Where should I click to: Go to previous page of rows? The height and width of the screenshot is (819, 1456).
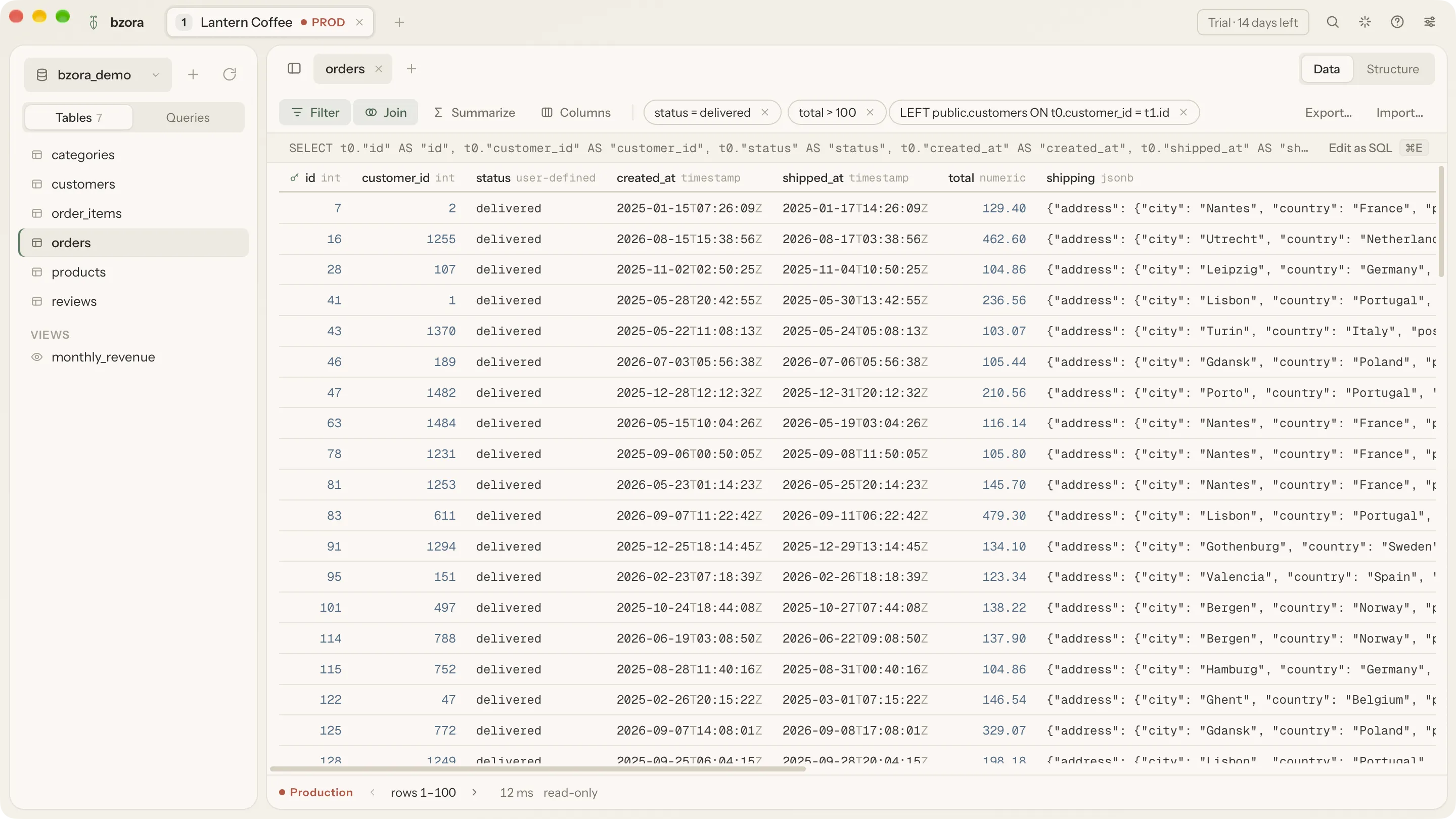[x=372, y=792]
